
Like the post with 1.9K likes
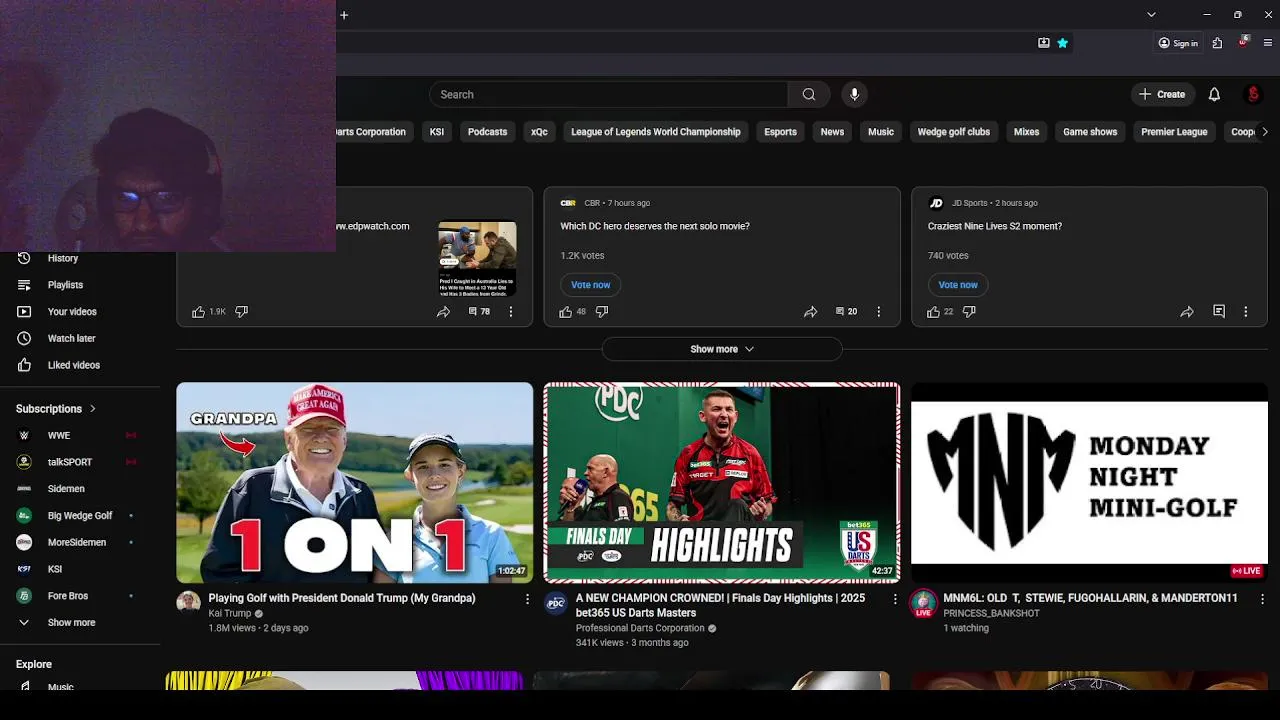(198, 312)
